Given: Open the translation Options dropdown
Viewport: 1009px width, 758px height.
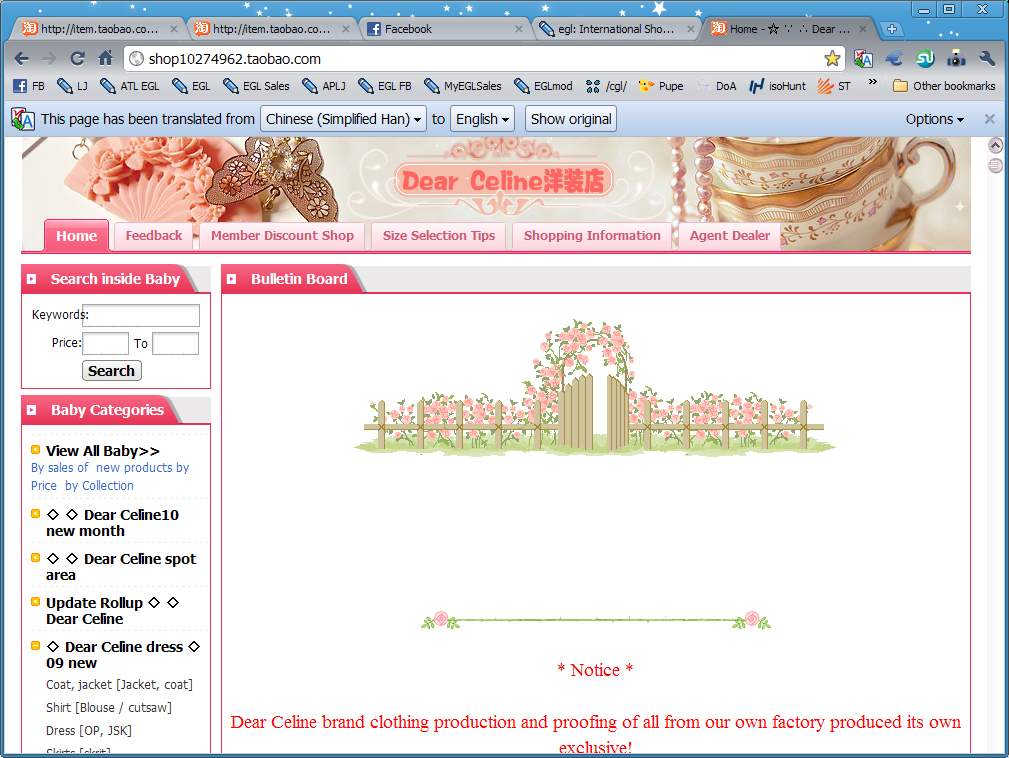Looking at the screenshot, I should (x=934, y=119).
